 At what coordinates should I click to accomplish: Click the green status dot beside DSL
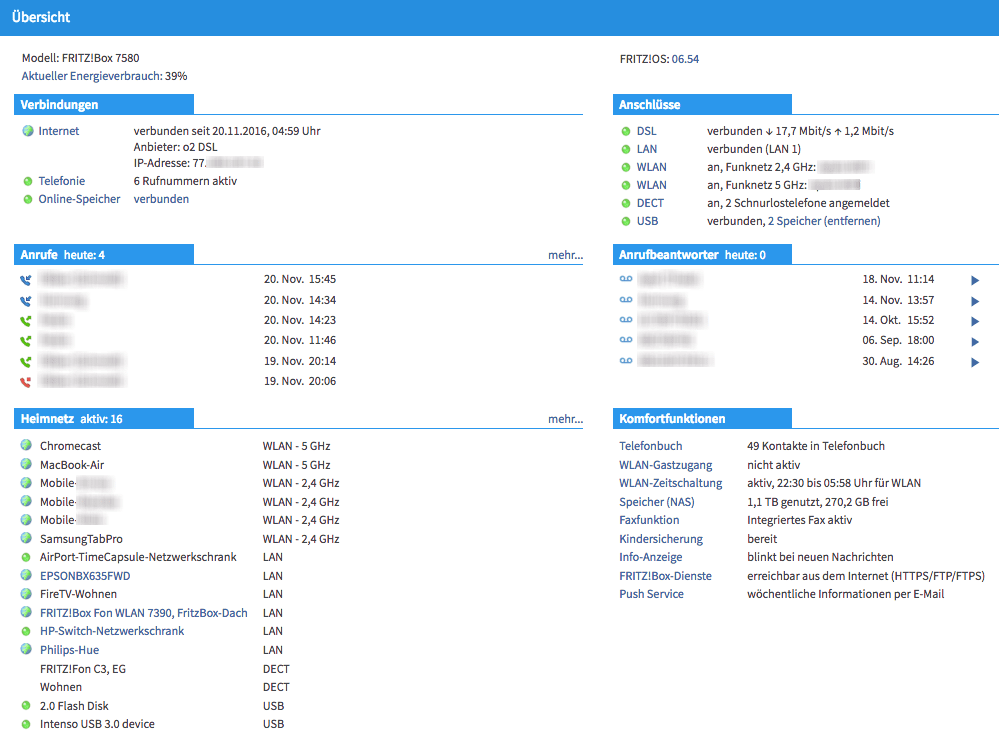pyautogui.click(x=626, y=131)
